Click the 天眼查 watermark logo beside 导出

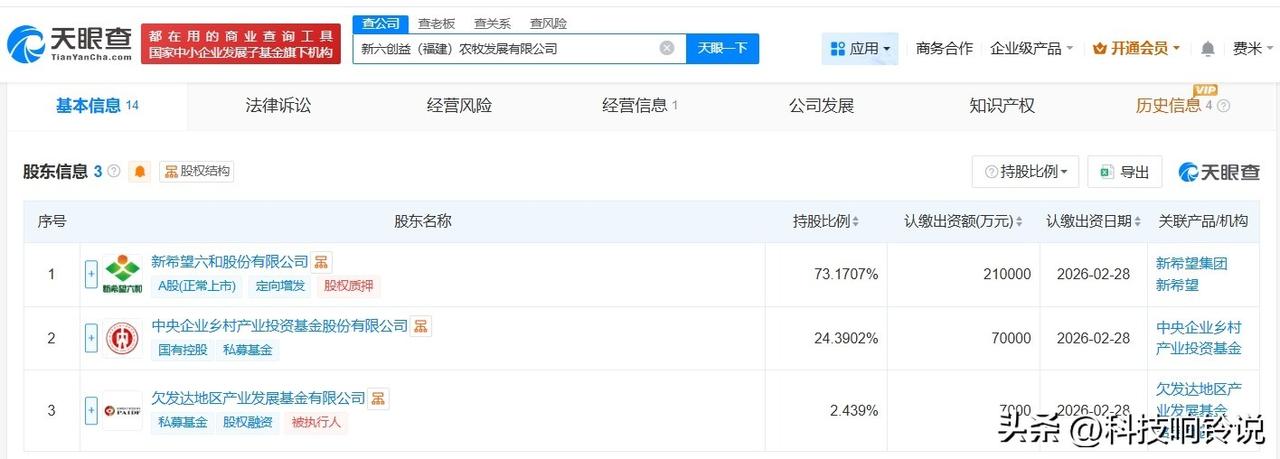click(1219, 172)
